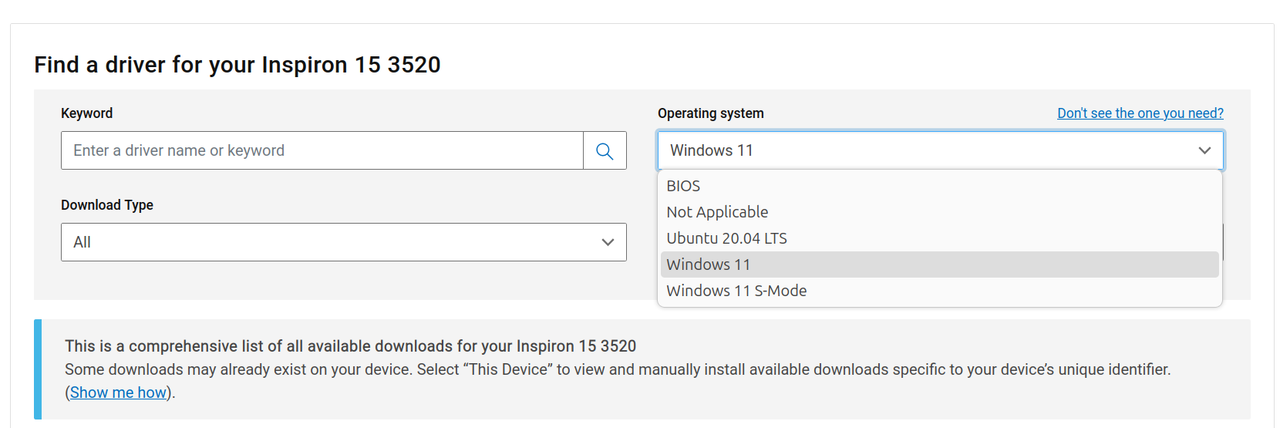Pick the highlighted Windows 11 option
This screenshot has width=1280, height=428.
940,264
